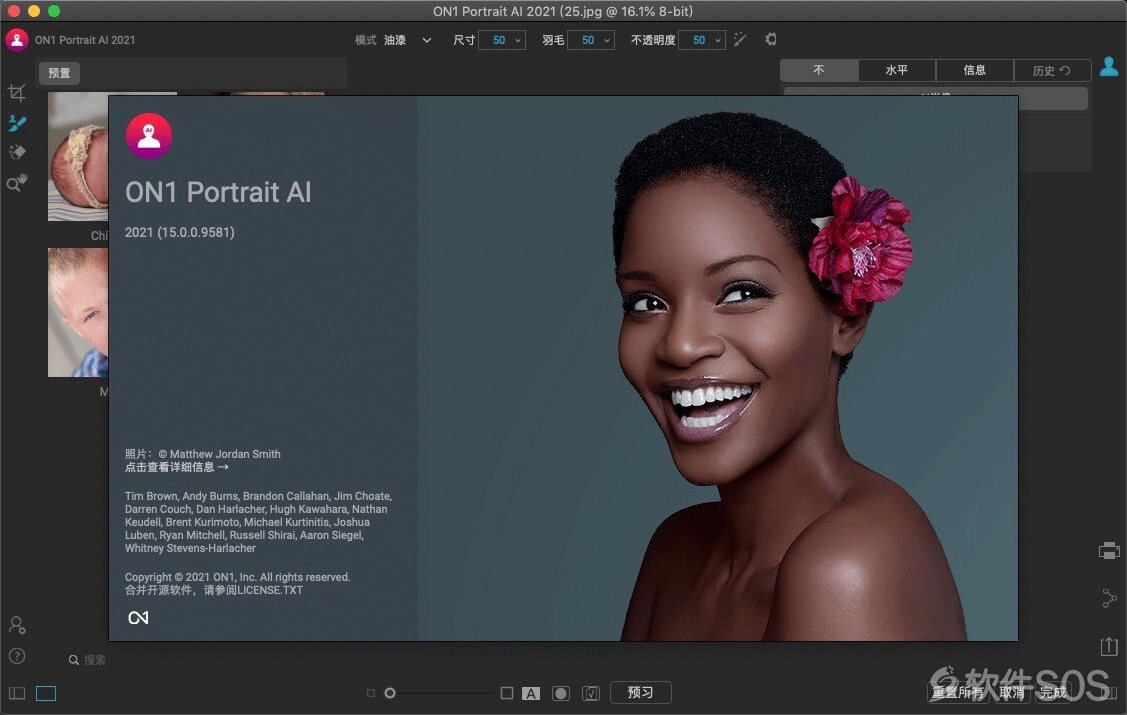Click the pink Portrait AI logo in splash

click(x=149, y=136)
